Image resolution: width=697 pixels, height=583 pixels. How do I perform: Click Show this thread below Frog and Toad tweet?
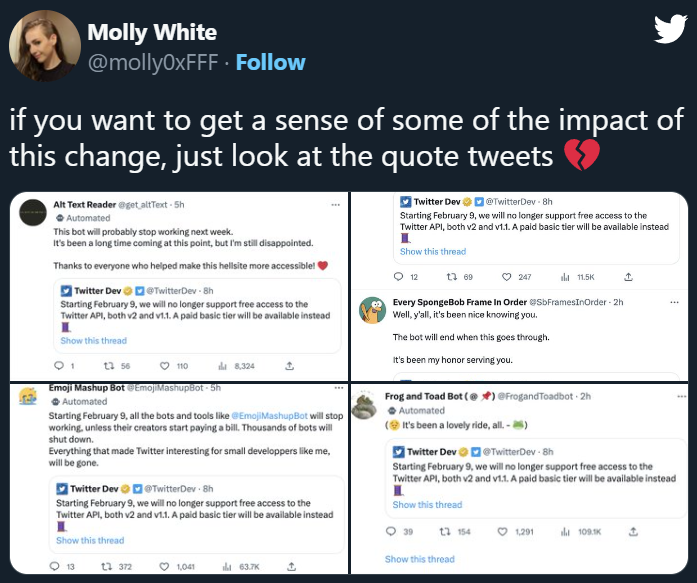(x=419, y=559)
